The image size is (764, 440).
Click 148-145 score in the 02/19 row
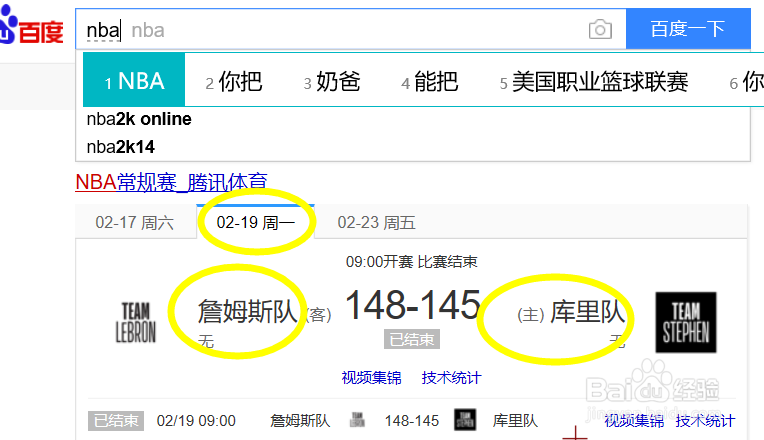(412, 421)
